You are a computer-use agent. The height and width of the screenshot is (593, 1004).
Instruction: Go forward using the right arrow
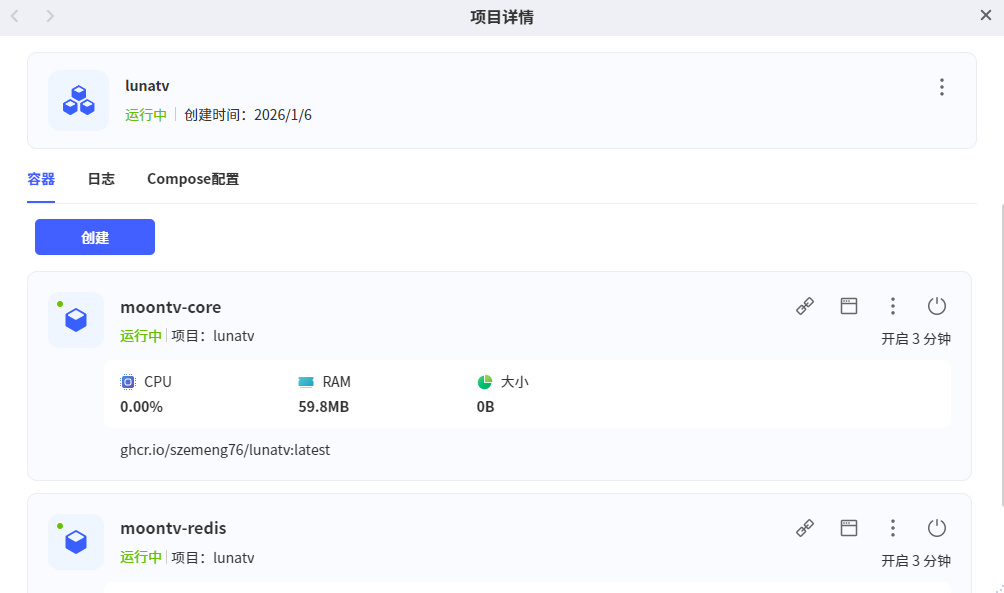tap(50, 16)
